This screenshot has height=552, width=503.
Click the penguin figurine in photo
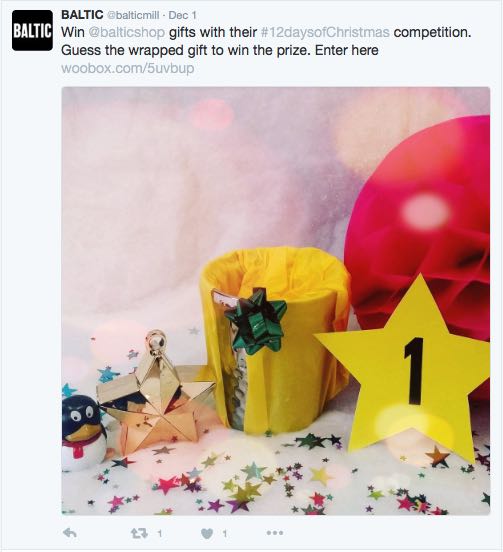point(83,433)
